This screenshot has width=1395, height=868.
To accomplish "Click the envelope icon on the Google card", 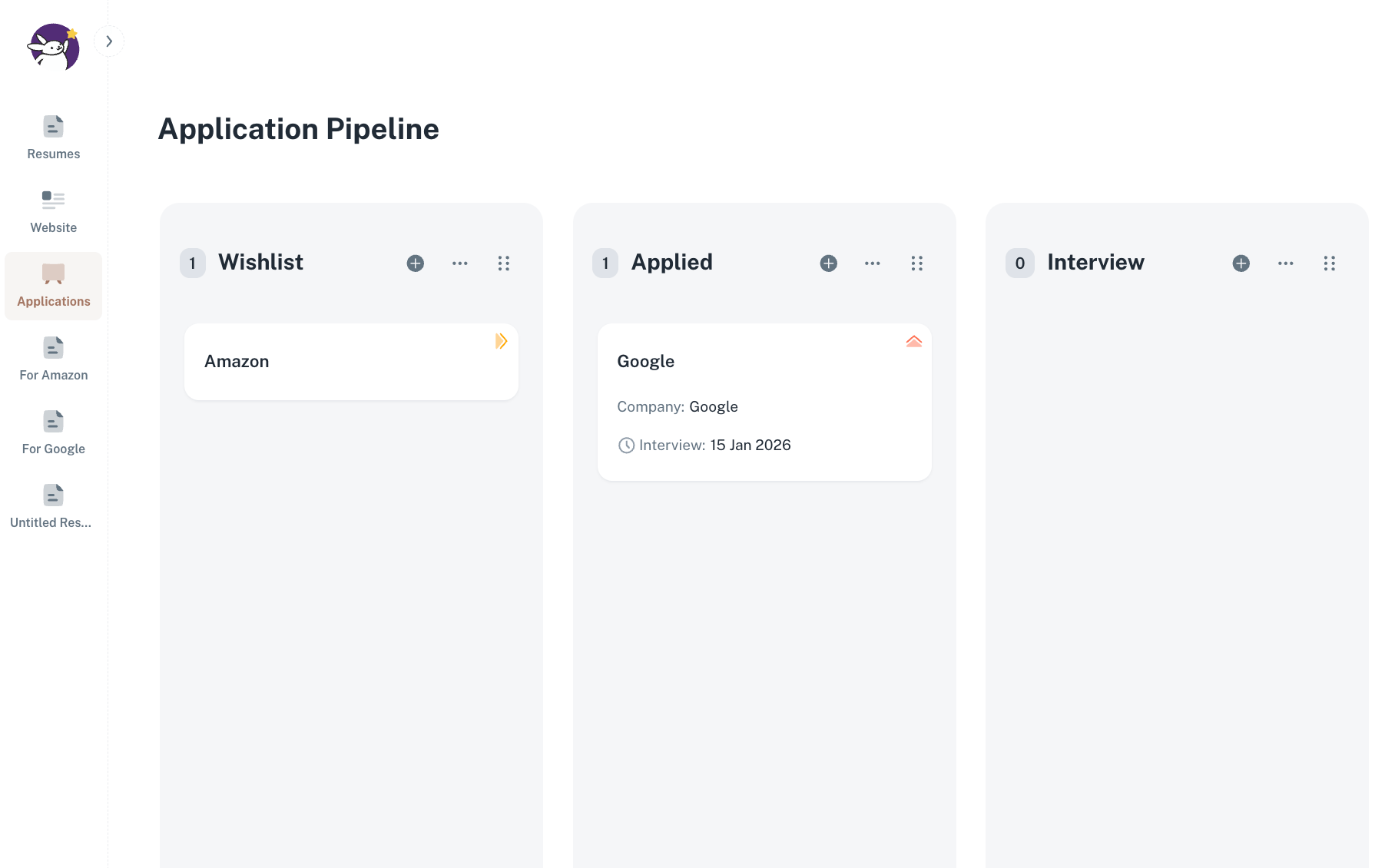I will tap(913, 341).
